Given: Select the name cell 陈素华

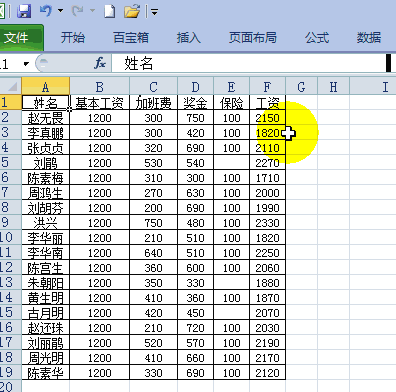Looking at the screenshot, I should coord(46,372).
